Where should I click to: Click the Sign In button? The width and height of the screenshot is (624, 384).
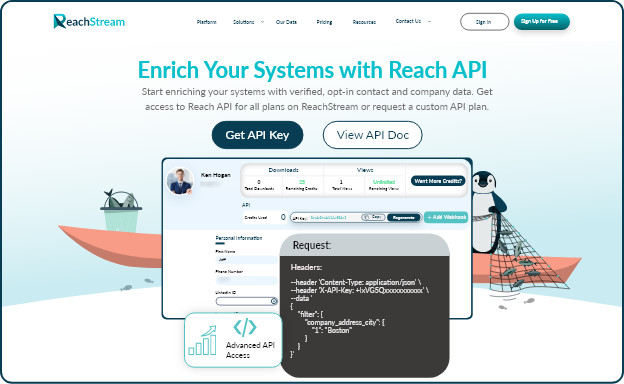click(x=484, y=22)
